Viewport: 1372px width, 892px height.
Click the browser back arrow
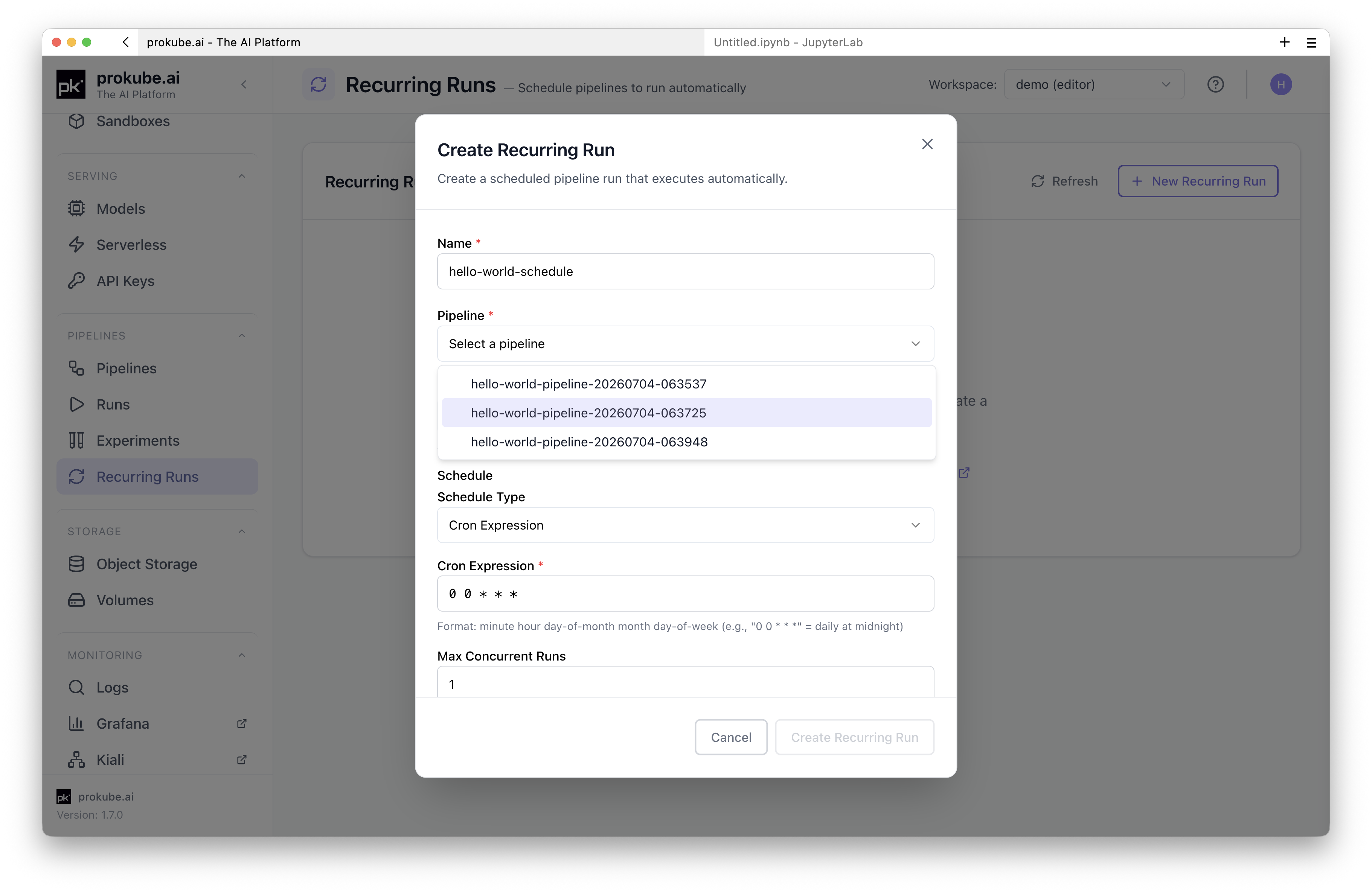point(126,42)
